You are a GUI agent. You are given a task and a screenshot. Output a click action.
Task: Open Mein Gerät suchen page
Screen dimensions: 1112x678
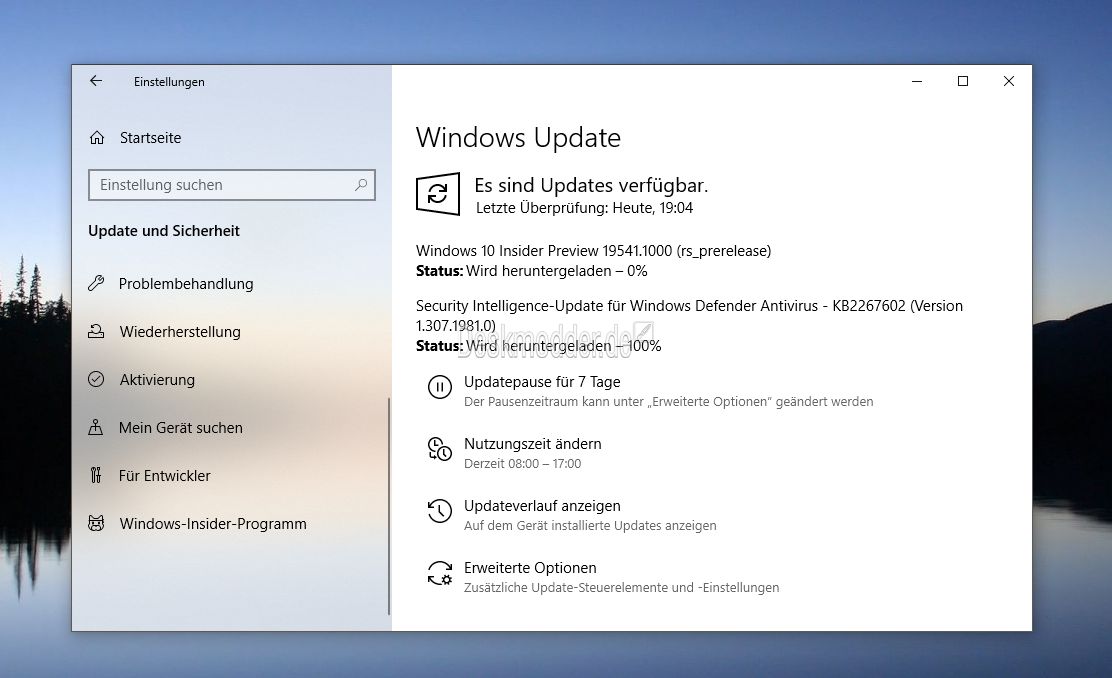click(181, 428)
